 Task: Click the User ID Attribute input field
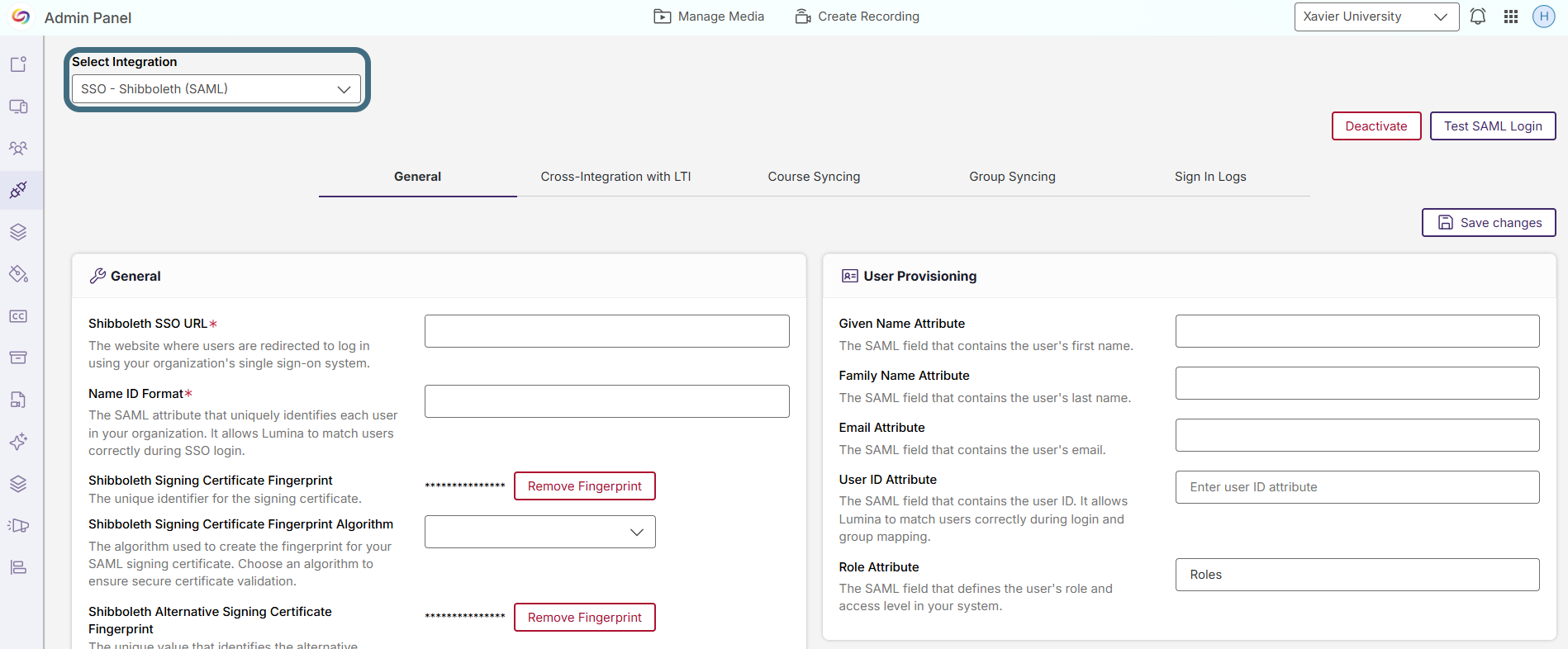[1357, 487]
